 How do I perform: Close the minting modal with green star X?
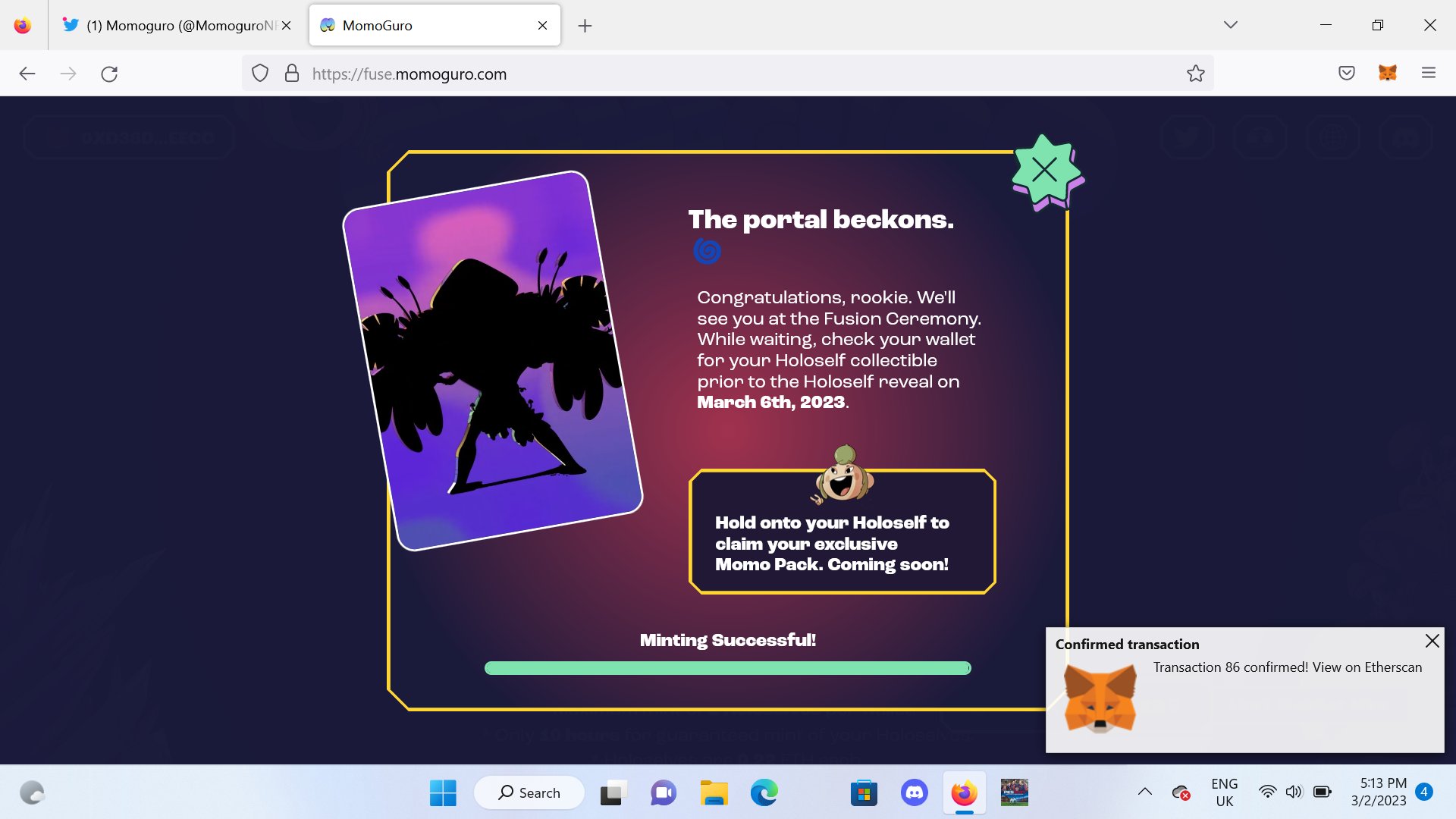pyautogui.click(x=1044, y=171)
